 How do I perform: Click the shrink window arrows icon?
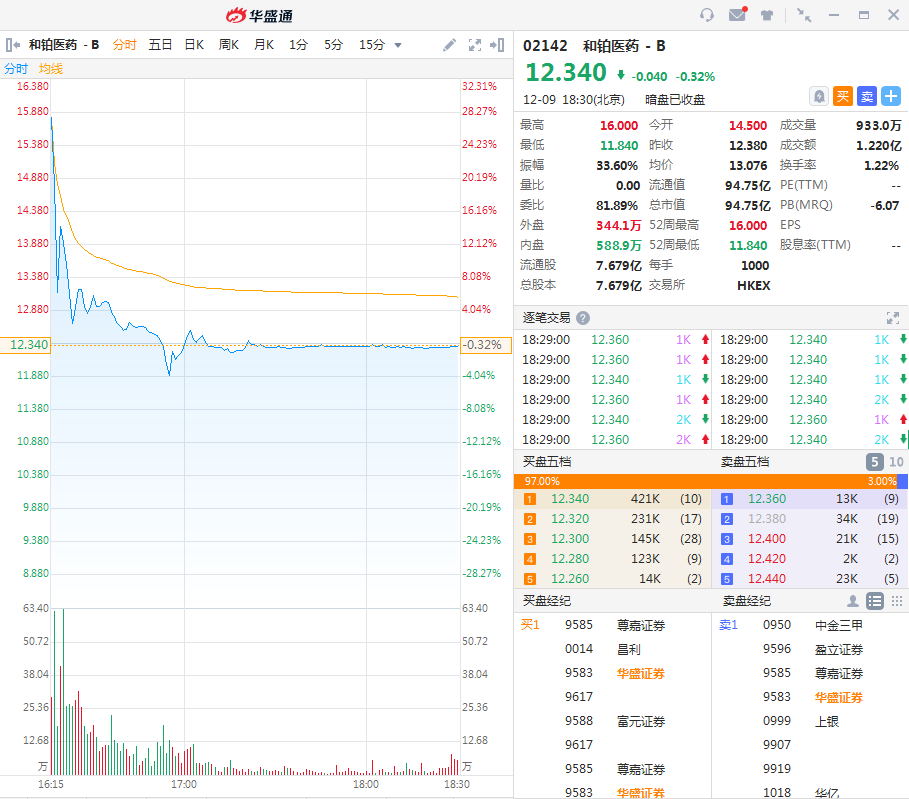point(803,15)
